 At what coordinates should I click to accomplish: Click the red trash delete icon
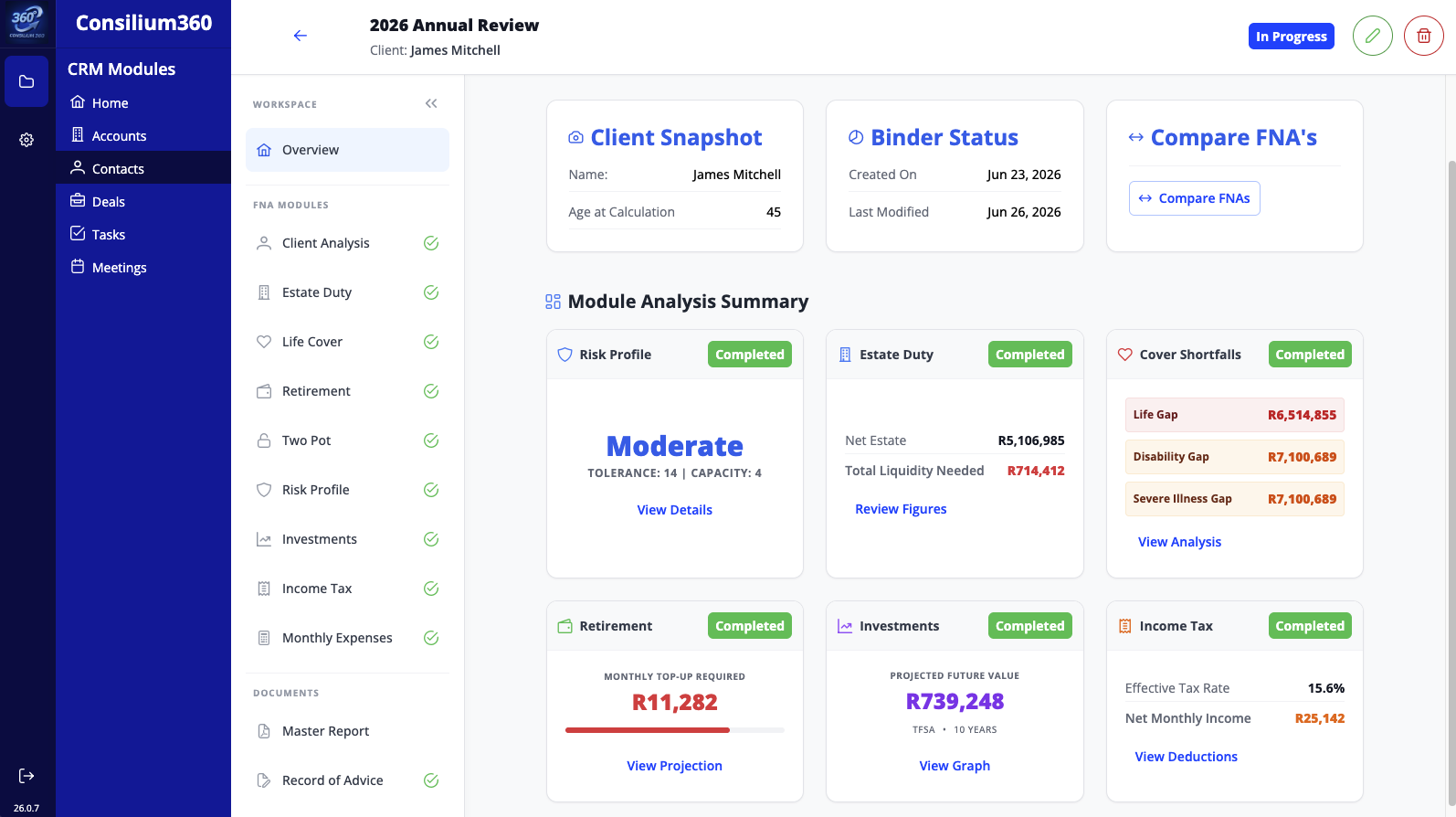[x=1423, y=36]
